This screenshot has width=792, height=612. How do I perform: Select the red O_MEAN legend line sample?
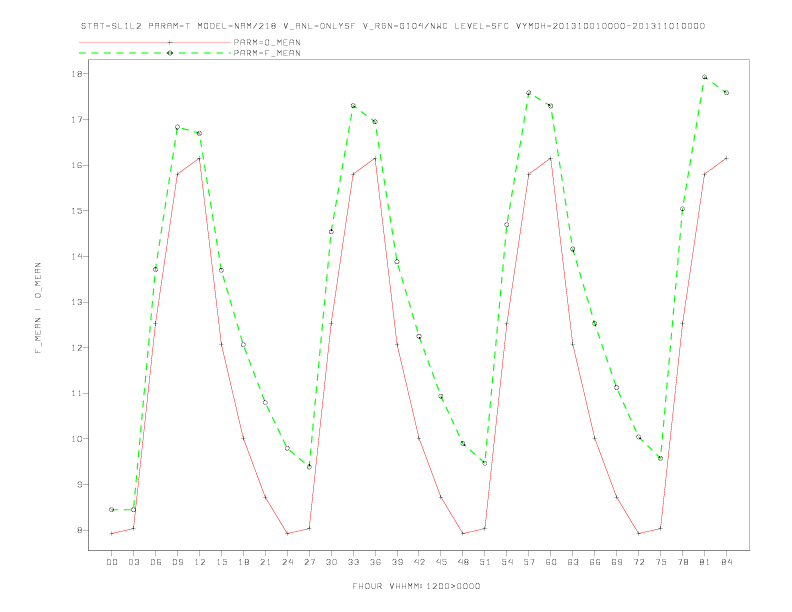pyautogui.click(x=155, y=42)
